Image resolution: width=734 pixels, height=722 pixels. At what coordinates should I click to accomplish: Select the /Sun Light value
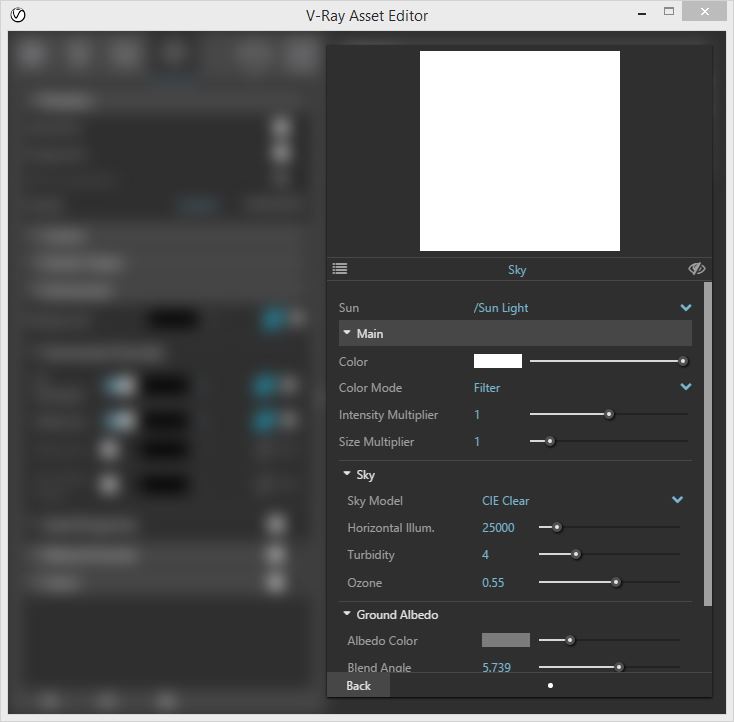click(x=500, y=308)
